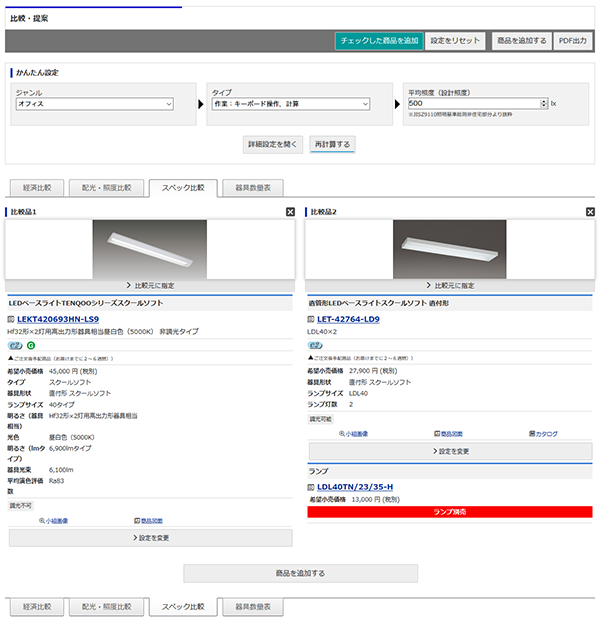Click the eco badge under LDL40×2
The image size is (600, 620).
coord(315,345)
